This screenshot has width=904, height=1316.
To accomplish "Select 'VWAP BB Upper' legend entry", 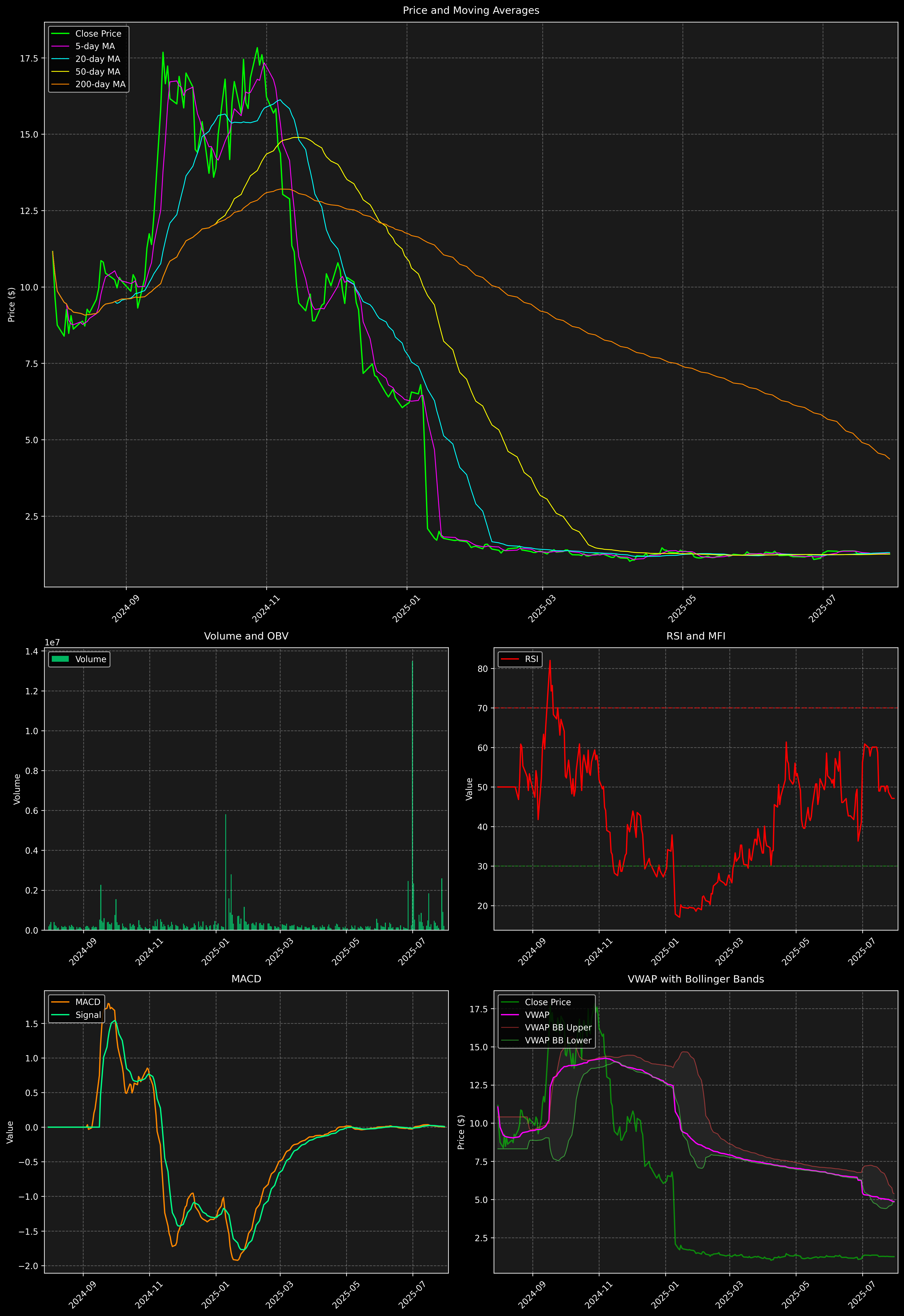I will [x=558, y=1028].
